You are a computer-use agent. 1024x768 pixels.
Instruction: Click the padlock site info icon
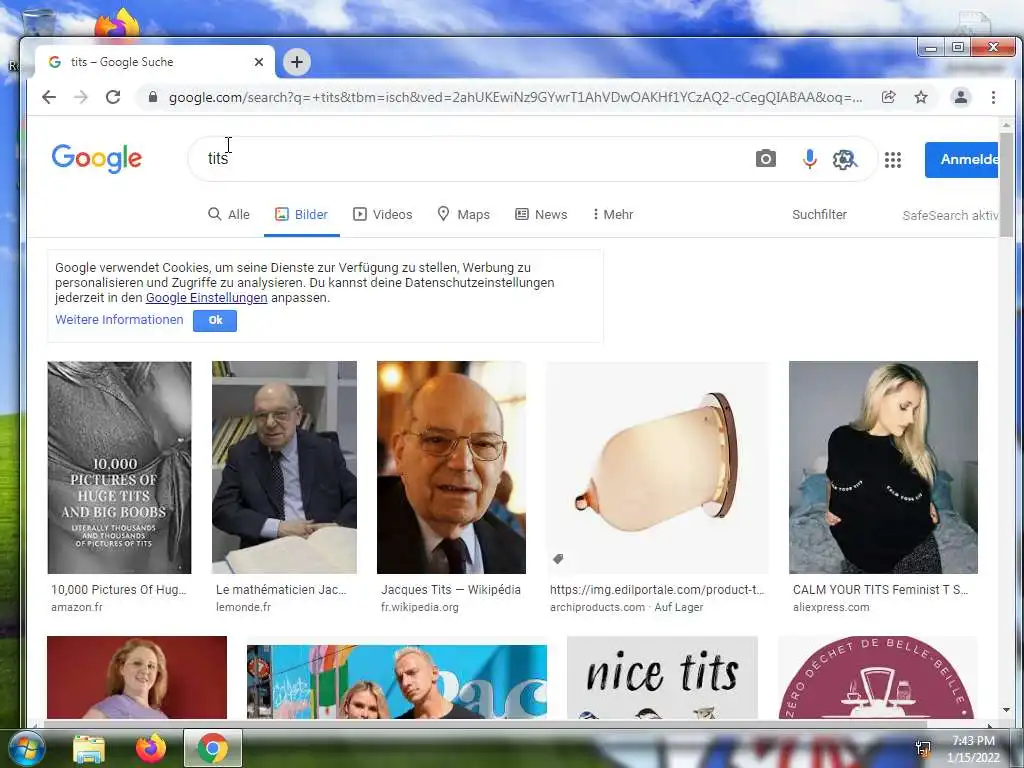coord(153,97)
